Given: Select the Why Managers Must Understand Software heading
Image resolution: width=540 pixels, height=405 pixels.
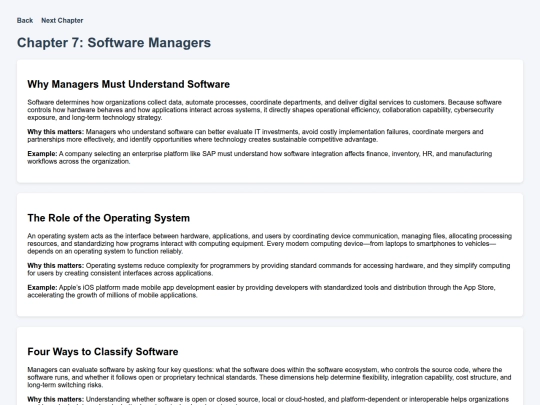Looking at the screenshot, I should pos(128,84).
